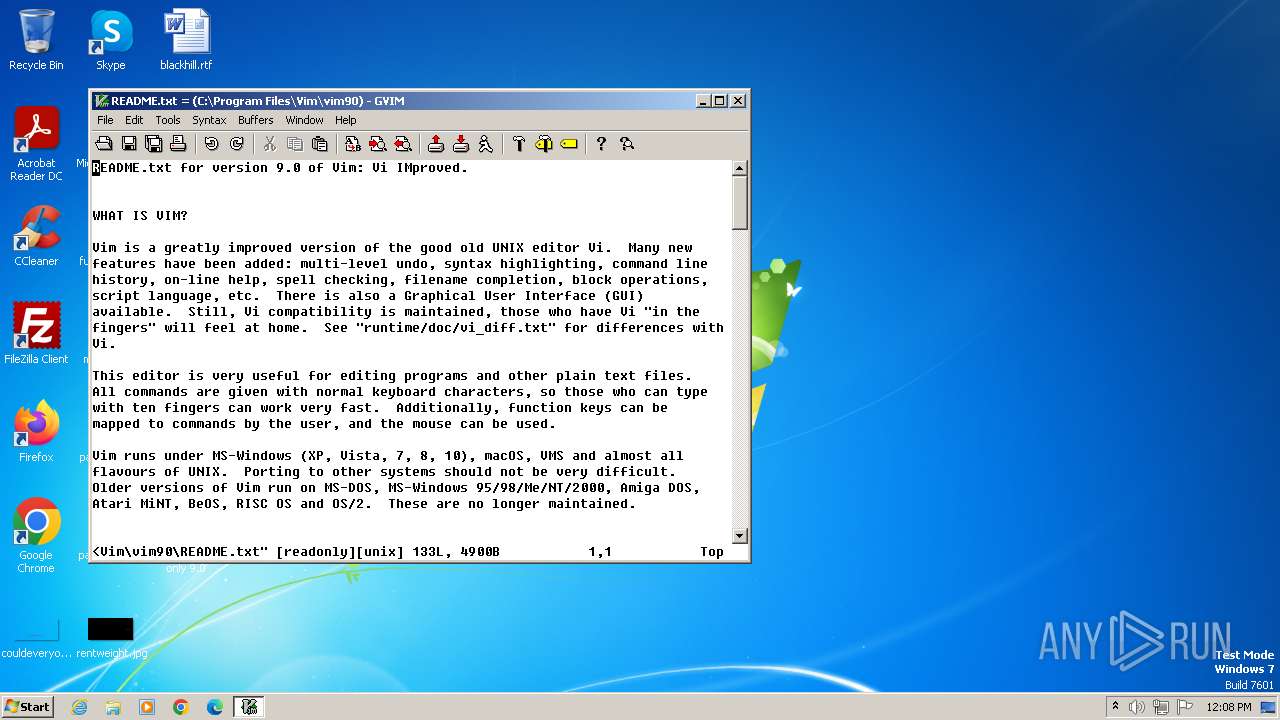This screenshot has height=720, width=1280.
Task: Click the Help question mark toolbar icon
Action: [x=601, y=144]
